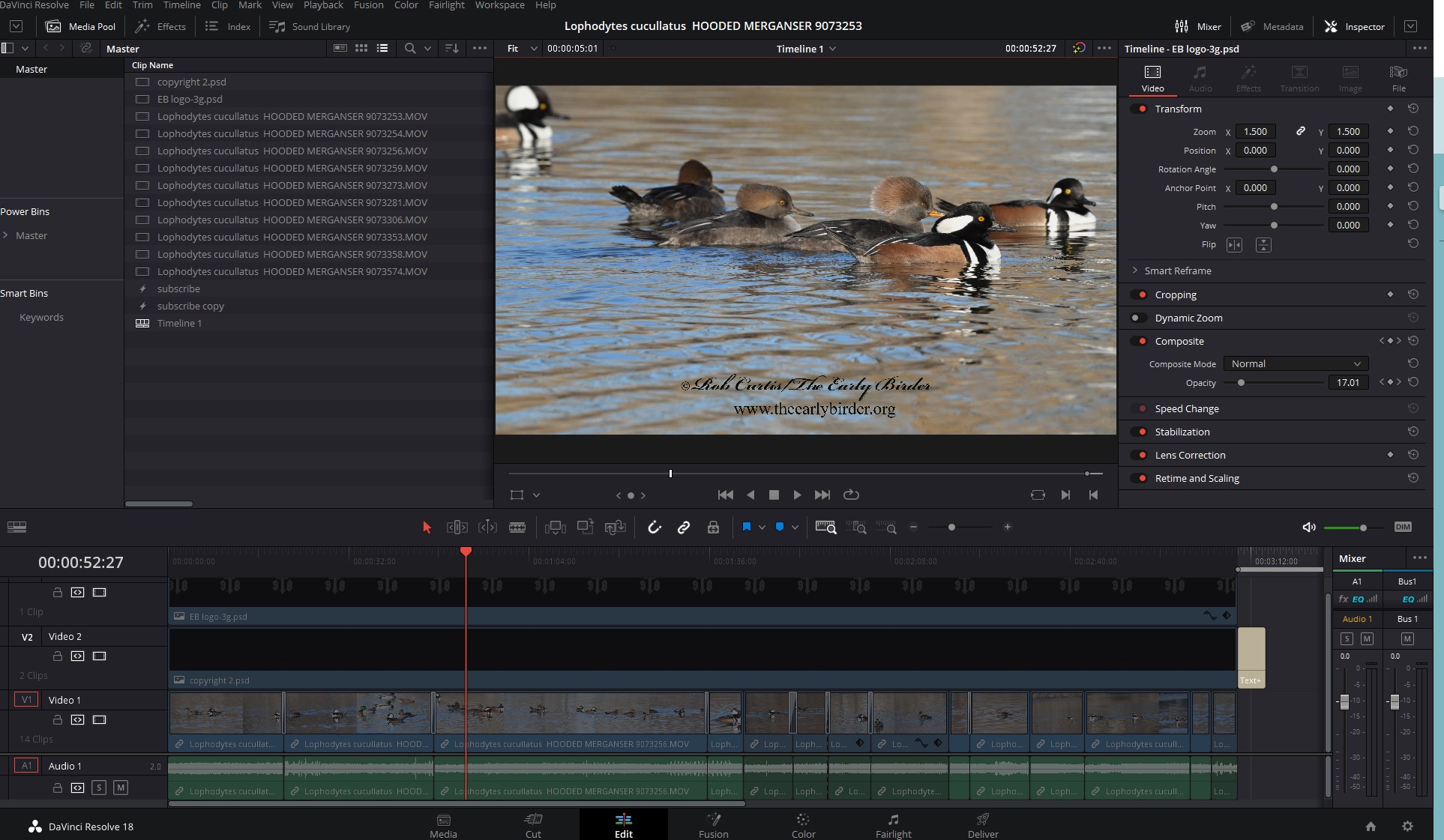
Task: Open the Playback menu
Action: (x=323, y=5)
